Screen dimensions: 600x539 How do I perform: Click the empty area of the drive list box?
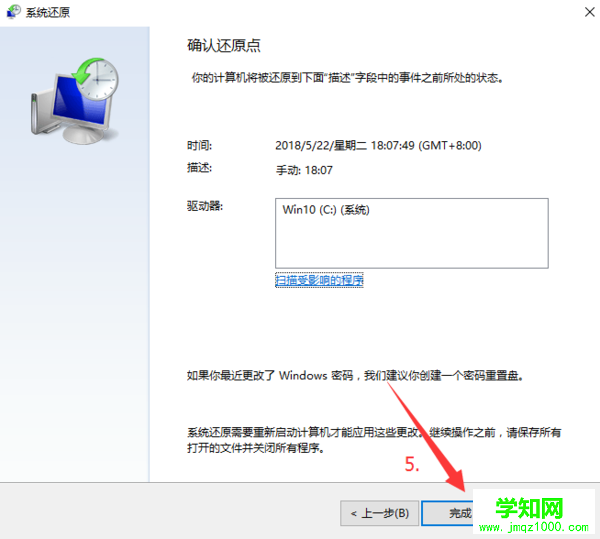tap(412, 245)
